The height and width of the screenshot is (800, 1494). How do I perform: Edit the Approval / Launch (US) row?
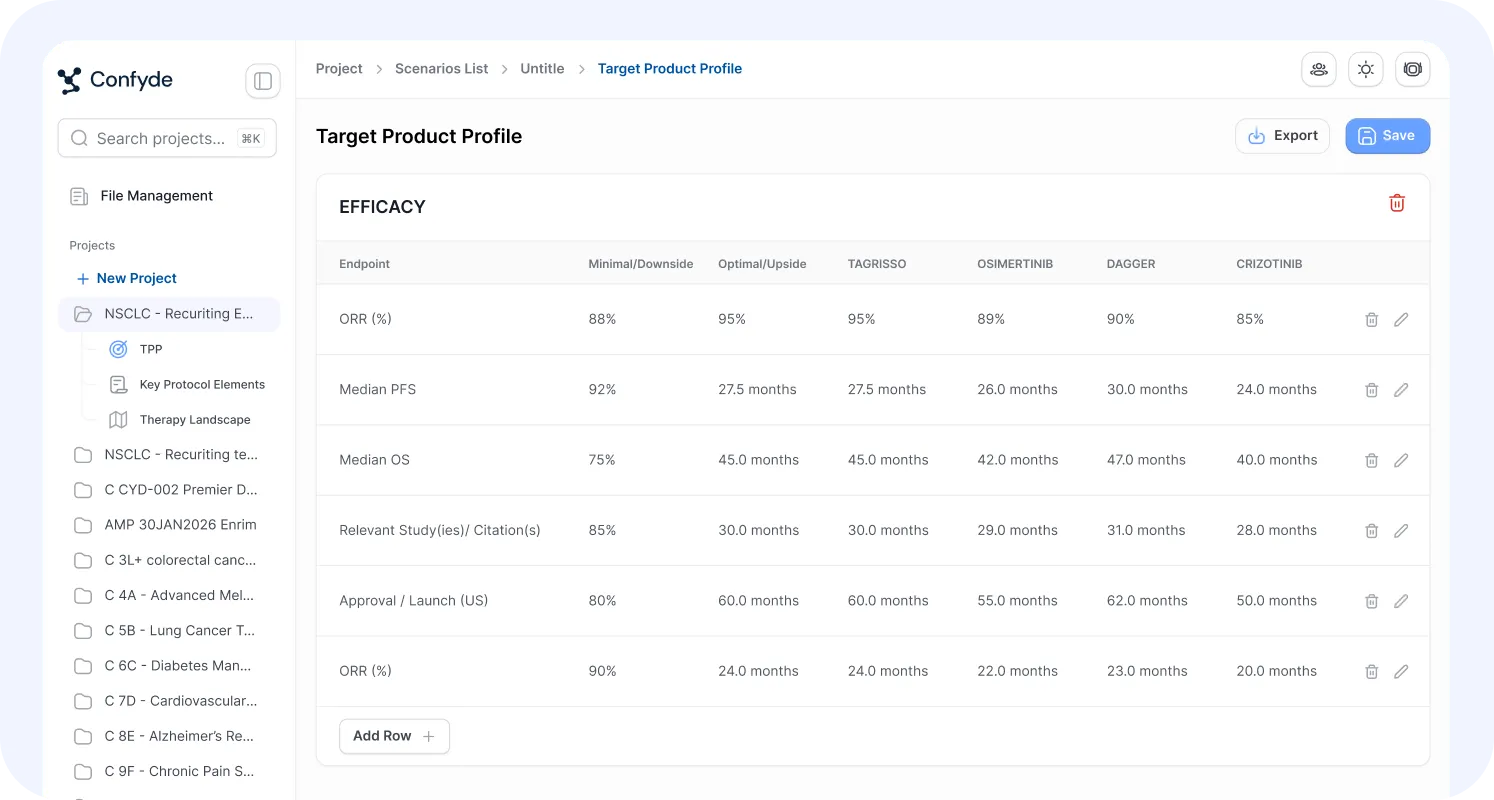click(1401, 601)
